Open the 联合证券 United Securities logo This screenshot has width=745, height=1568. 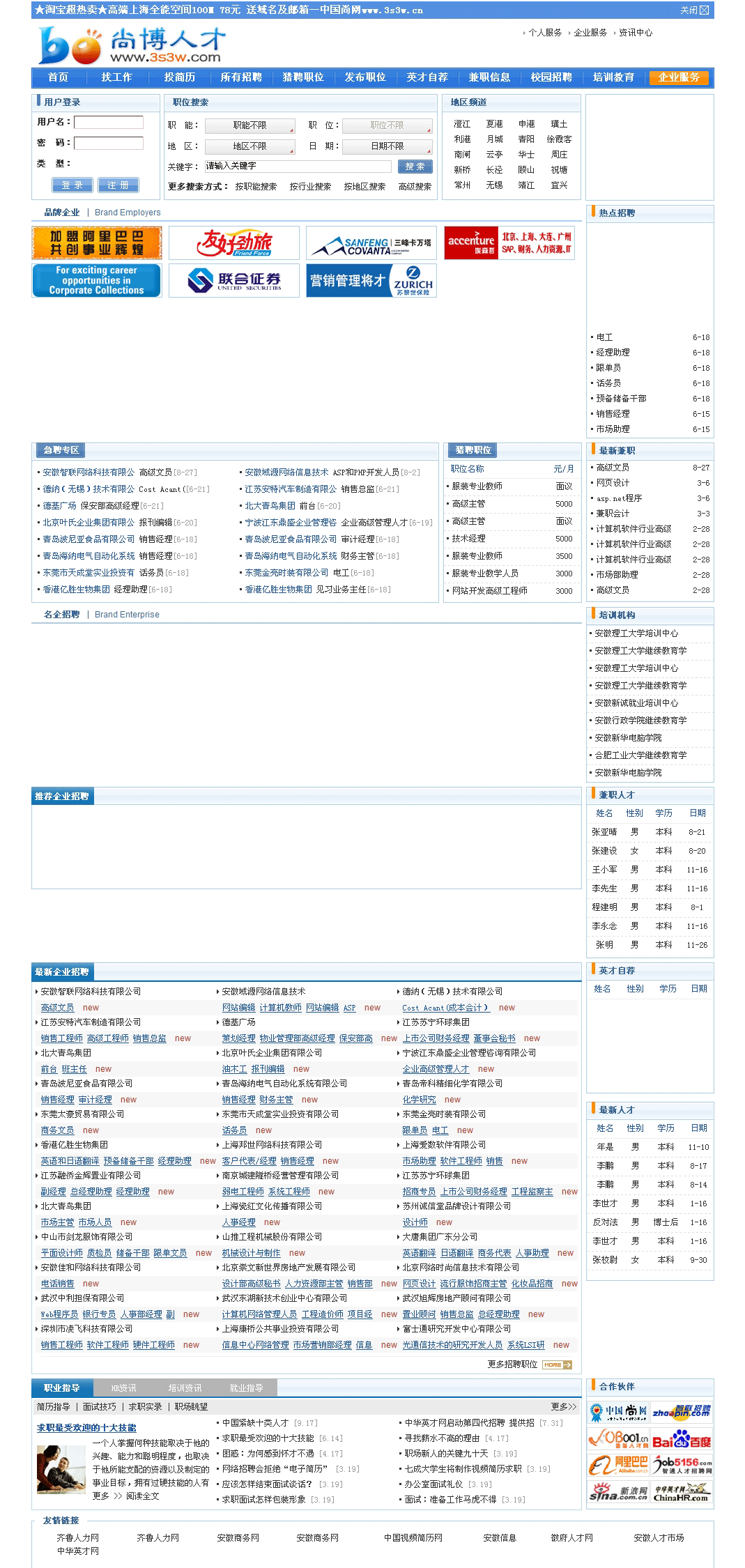tap(234, 280)
